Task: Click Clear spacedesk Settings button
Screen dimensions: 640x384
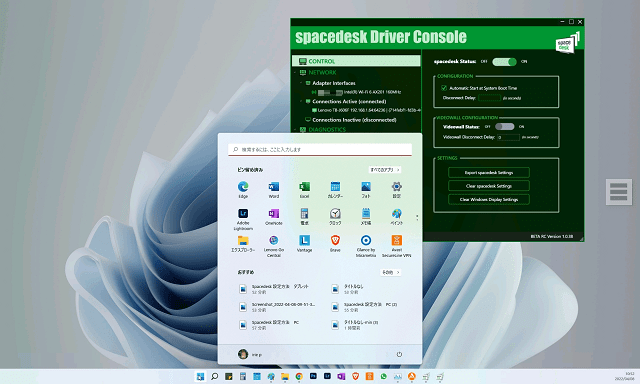Action: tap(489, 186)
